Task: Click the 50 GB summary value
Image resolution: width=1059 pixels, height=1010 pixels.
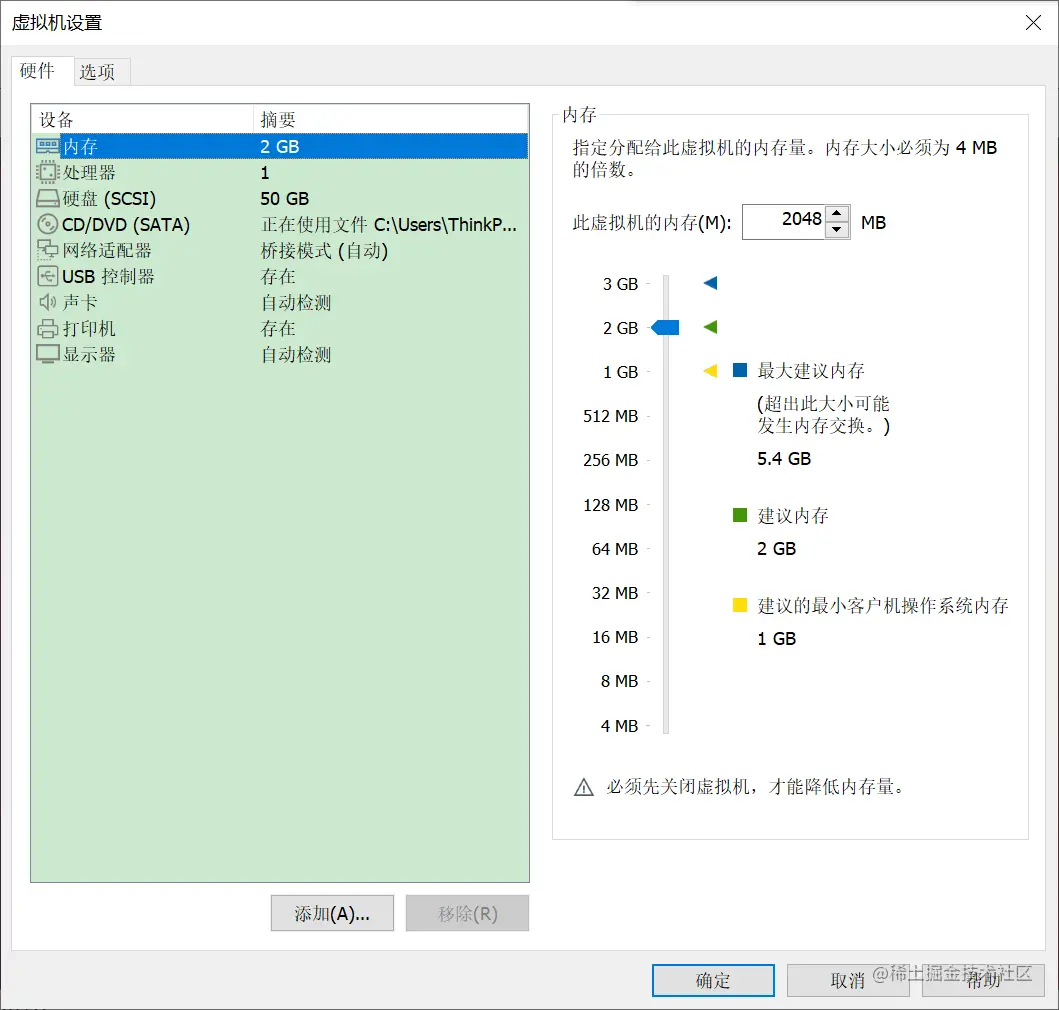Action: [284, 199]
